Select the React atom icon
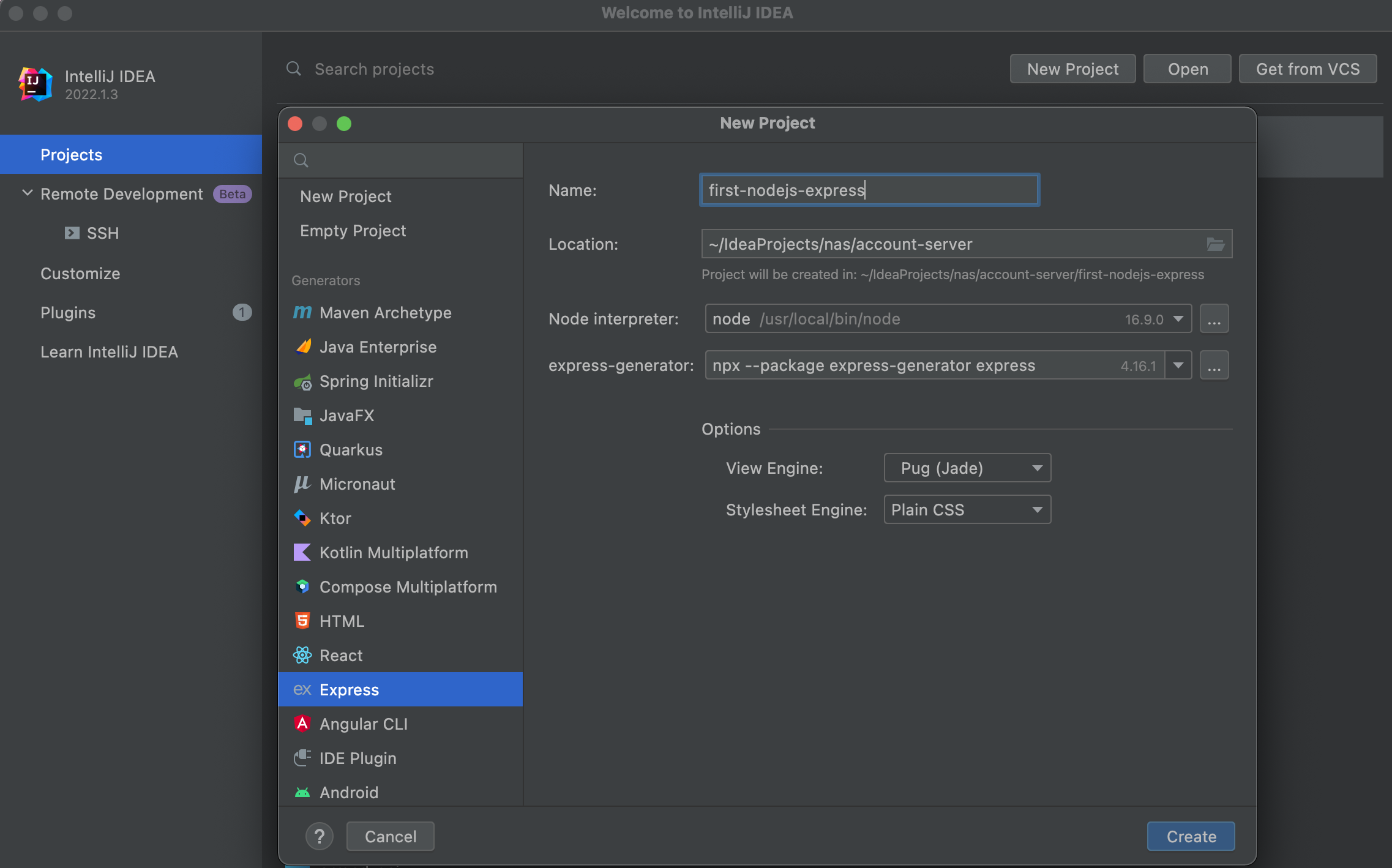The height and width of the screenshot is (868, 1392). click(302, 656)
